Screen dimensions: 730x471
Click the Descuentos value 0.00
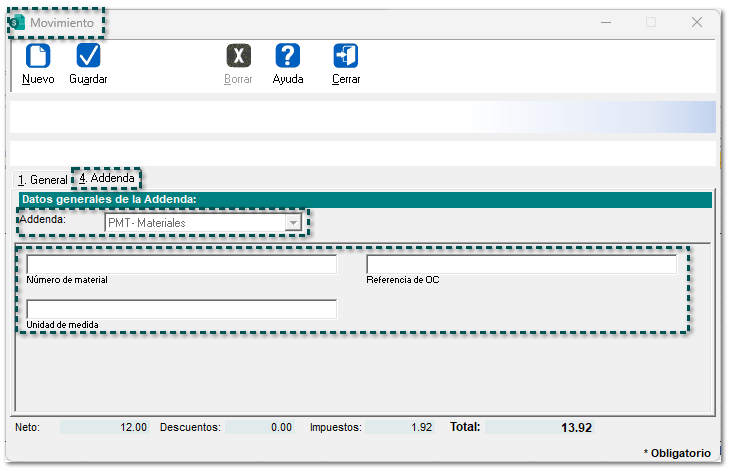coord(260,427)
